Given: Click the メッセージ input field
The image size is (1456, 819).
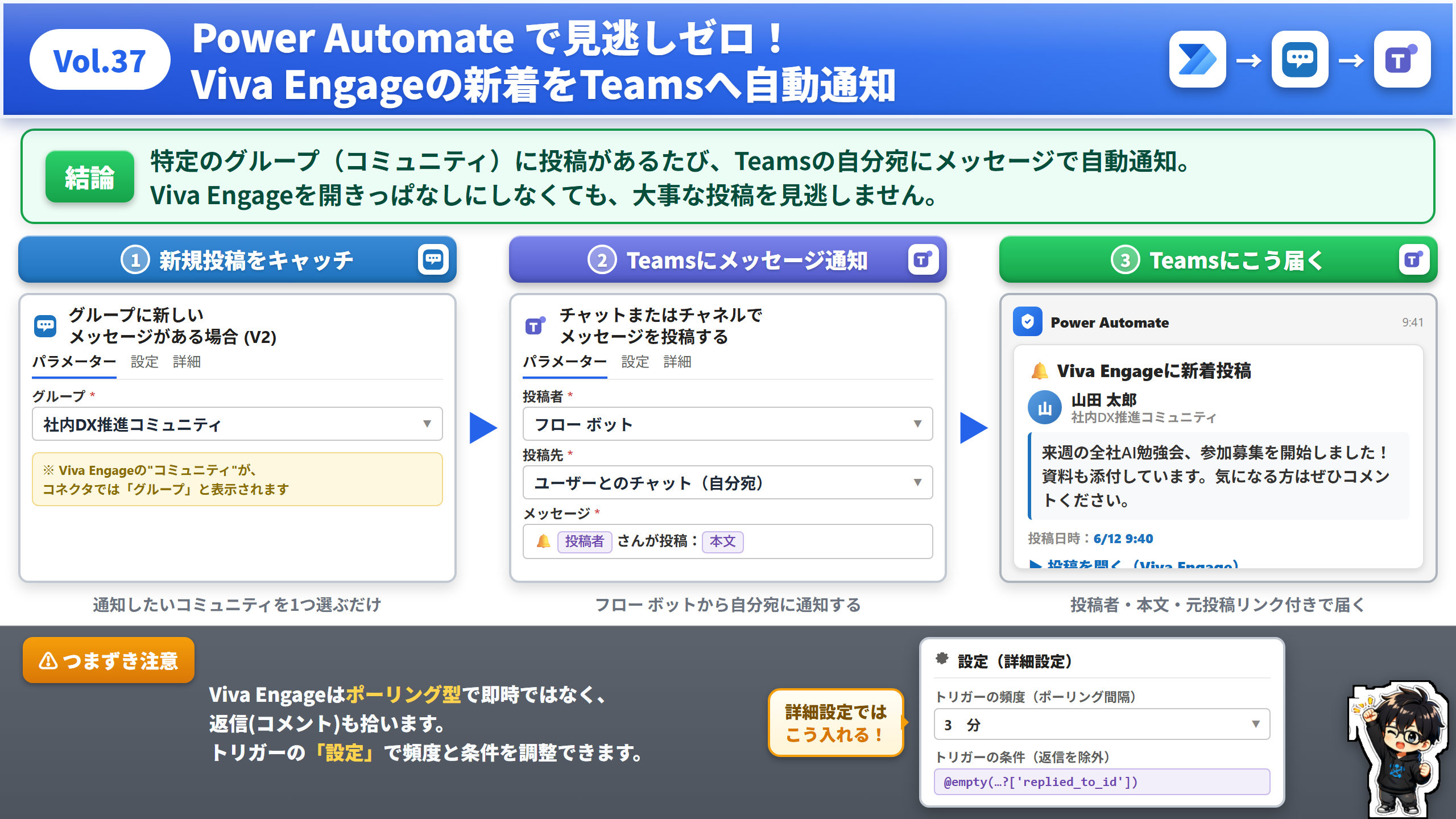Looking at the screenshot, I should click(x=727, y=541).
